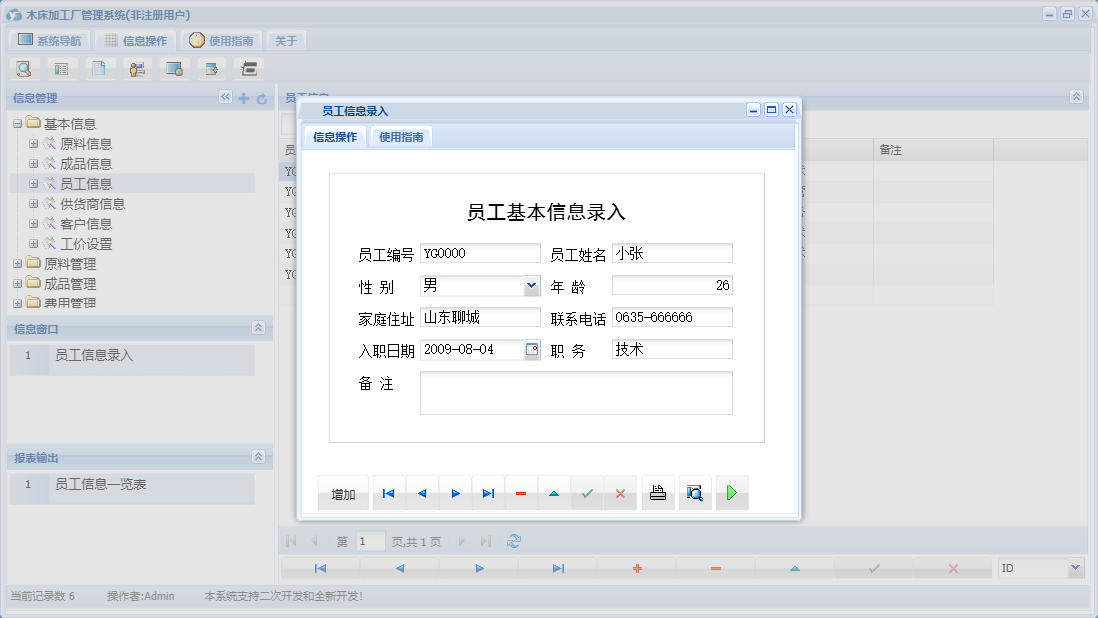Click the print icon in the entry dialog
1098x618 pixels.
point(657,492)
